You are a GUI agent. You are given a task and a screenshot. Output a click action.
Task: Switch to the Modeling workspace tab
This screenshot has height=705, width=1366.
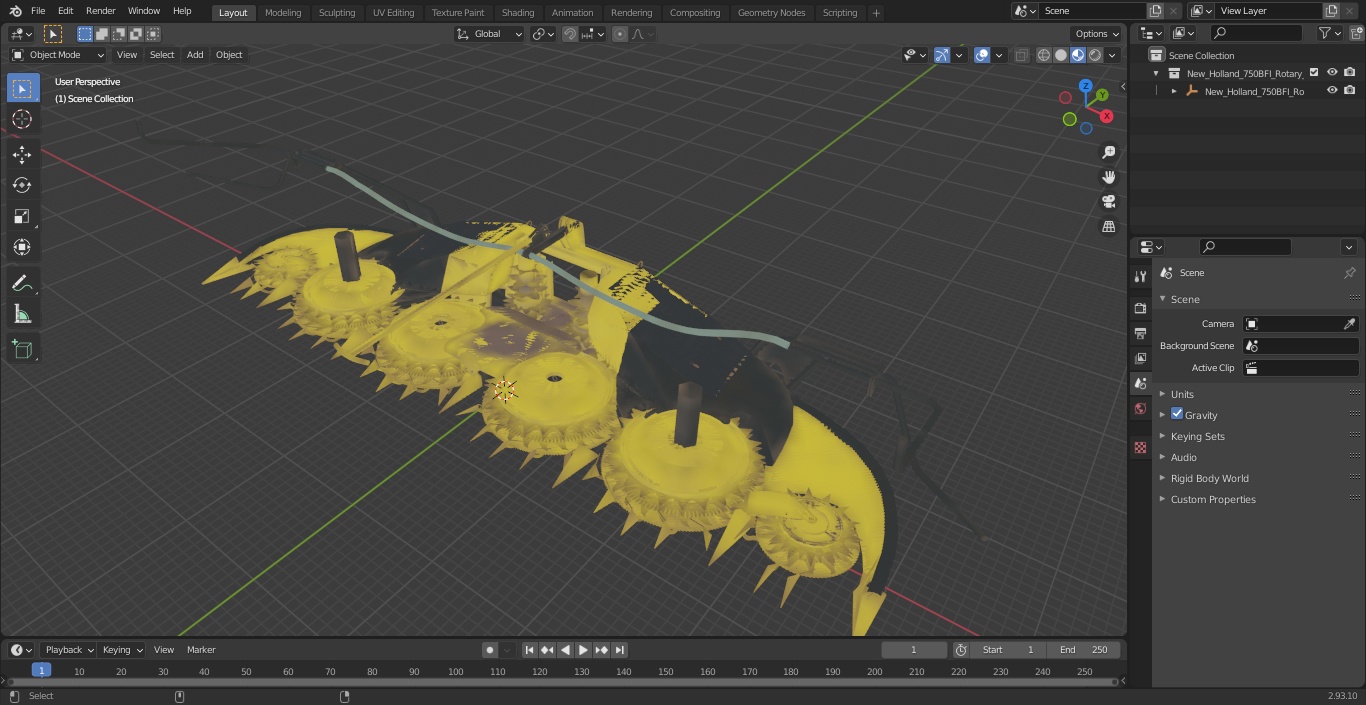click(x=283, y=13)
